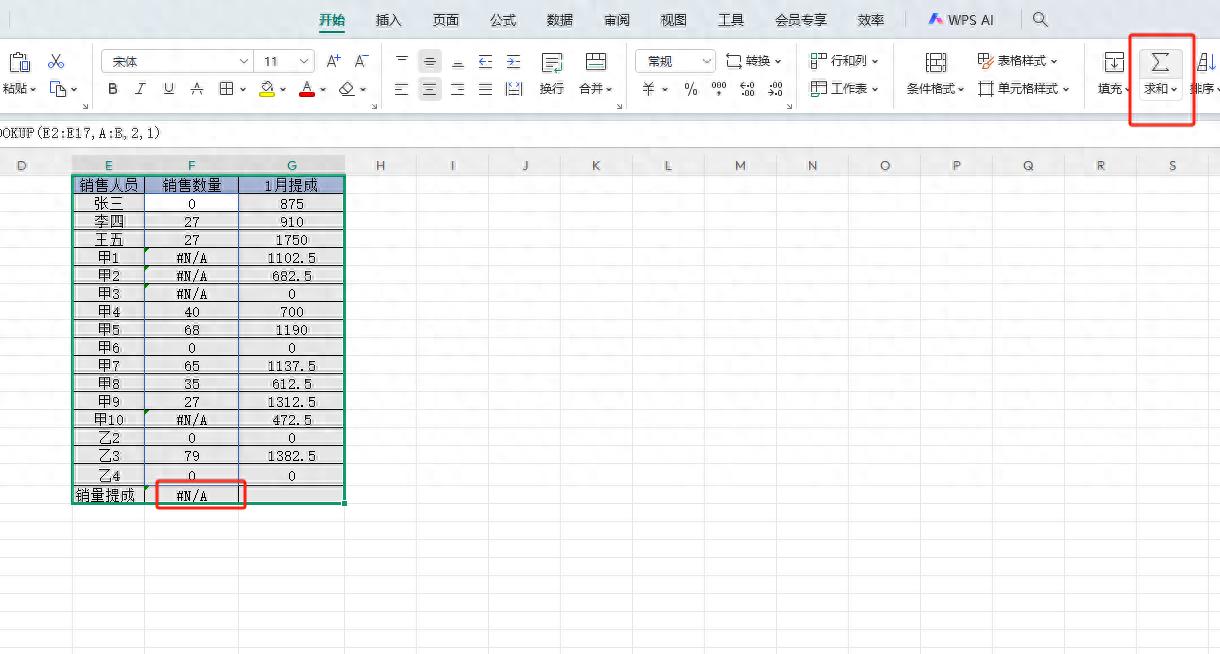Select the 销售数量 header cell
Screen dimensions: 1220x654
(x=192, y=185)
